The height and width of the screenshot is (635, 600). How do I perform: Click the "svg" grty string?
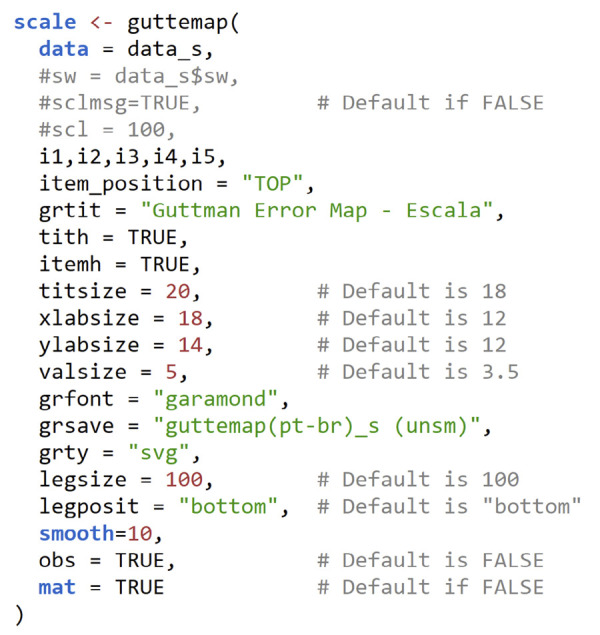[x=159, y=453]
